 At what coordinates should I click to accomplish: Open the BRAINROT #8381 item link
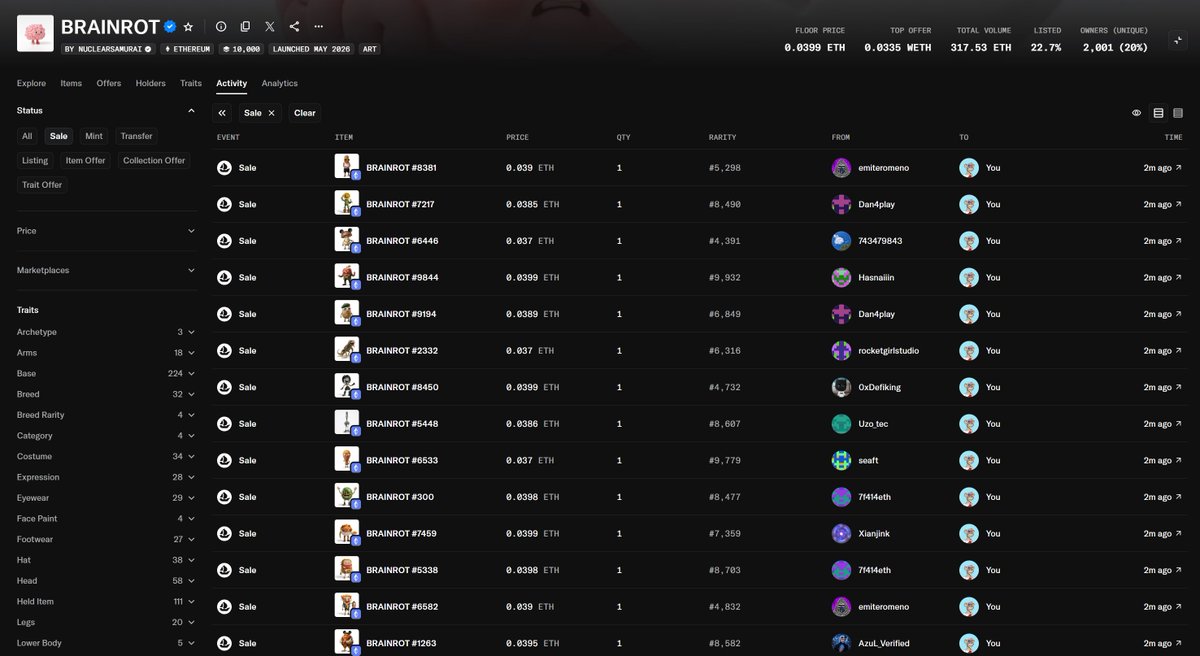click(401, 168)
